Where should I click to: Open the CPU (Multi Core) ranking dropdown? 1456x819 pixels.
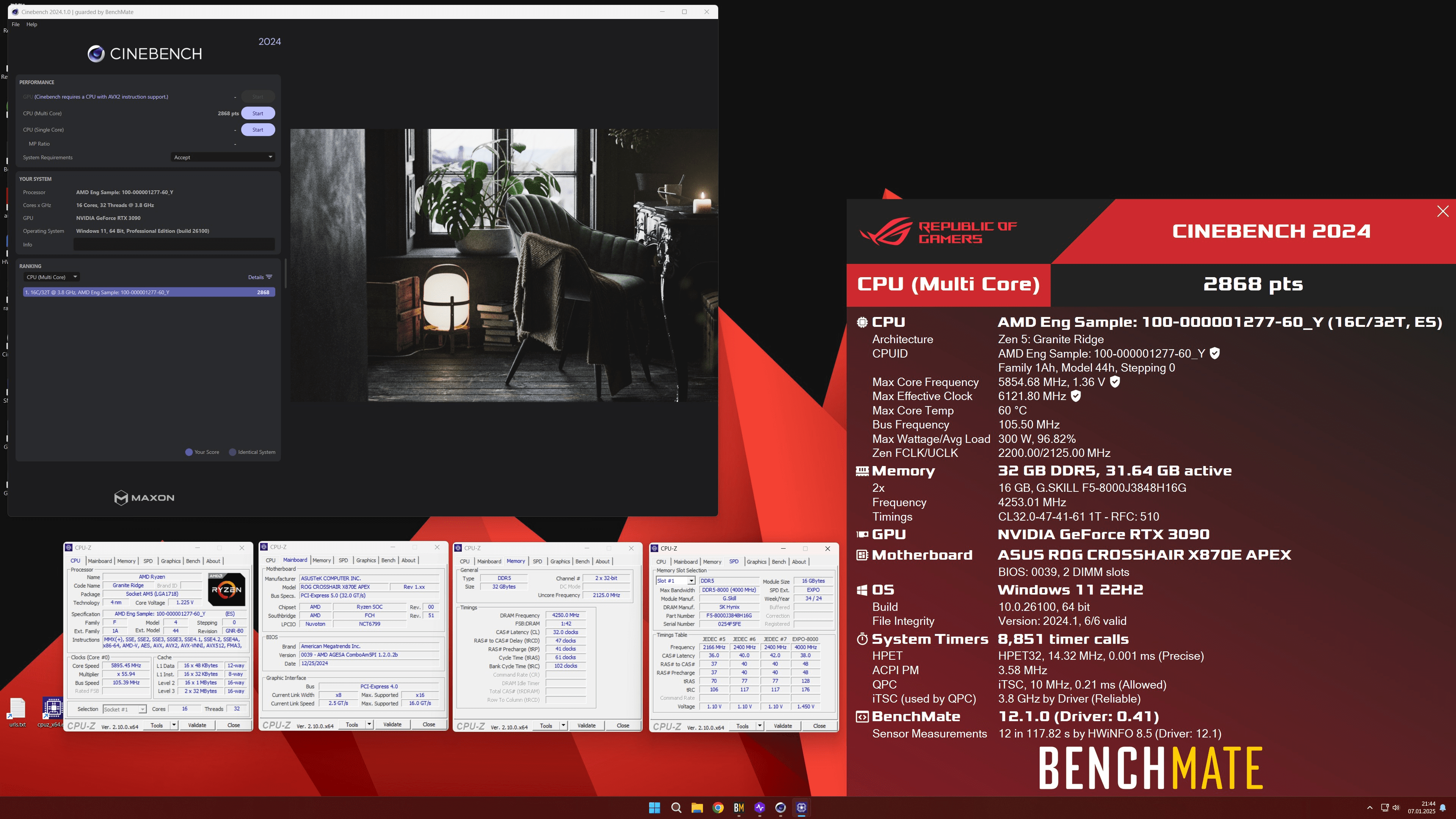pyautogui.click(x=52, y=277)
